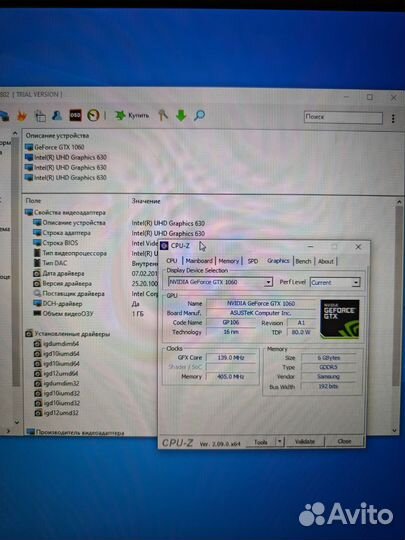Select the Поставщик драйвера row
Viewport: 405px width, 540px height.
pyautogui.click(x=69, y=293)
